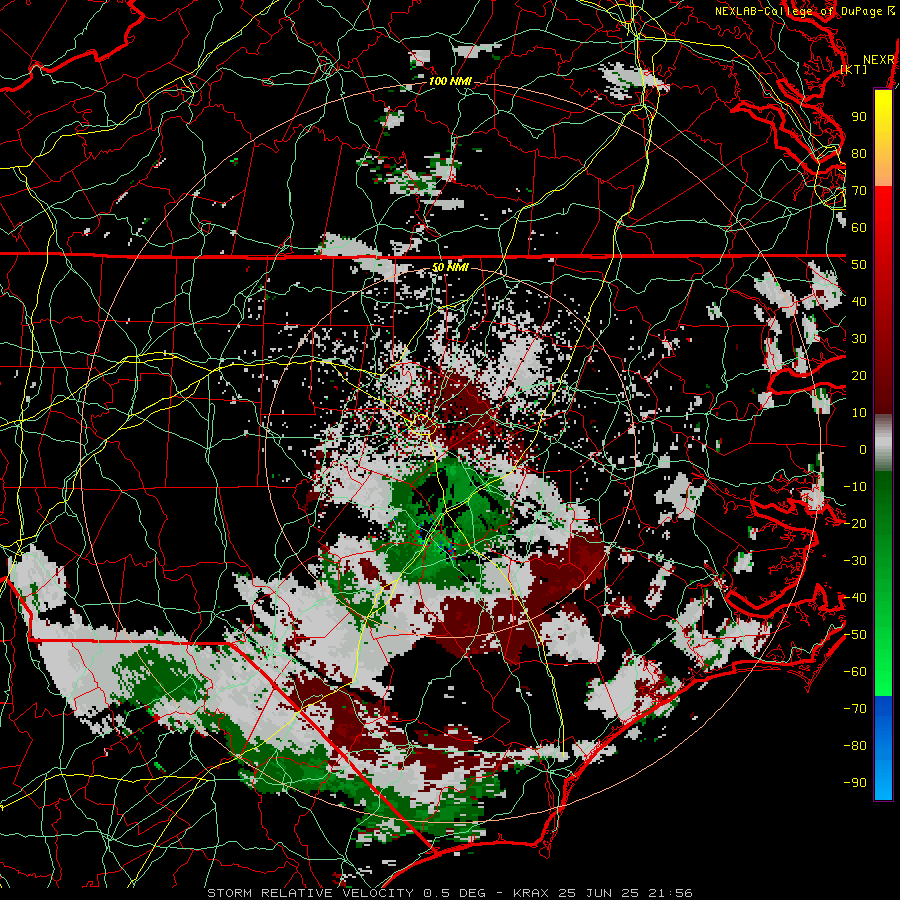The width and height of the screenshot is (900, 900).
Task: Click the positive 20 scale label
Action: [x=859, y=375]
